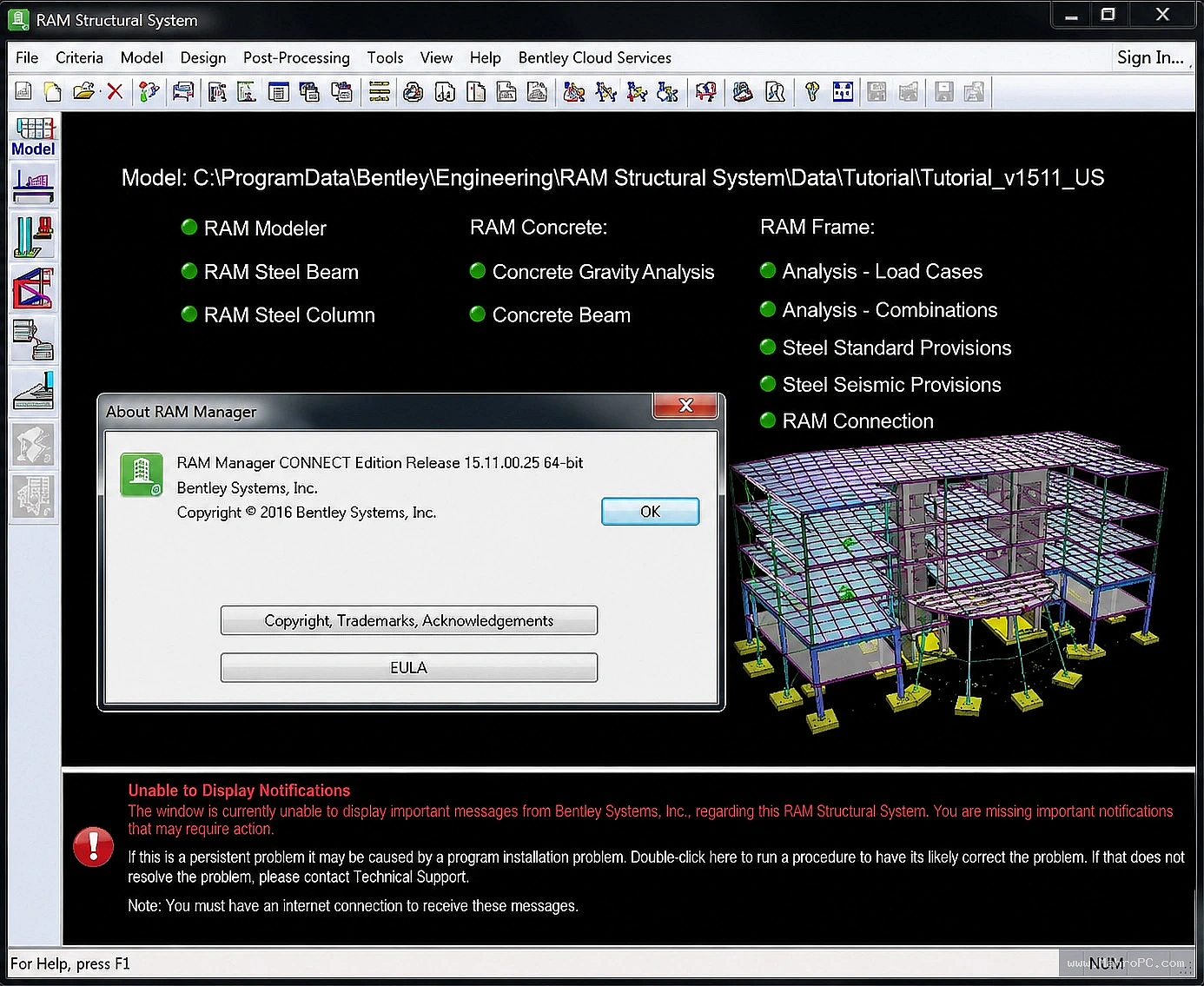Screen dimensions: 1204x986
Task: Launch the RAM Foundation module sidebar icon
Action: click(34, 391)
